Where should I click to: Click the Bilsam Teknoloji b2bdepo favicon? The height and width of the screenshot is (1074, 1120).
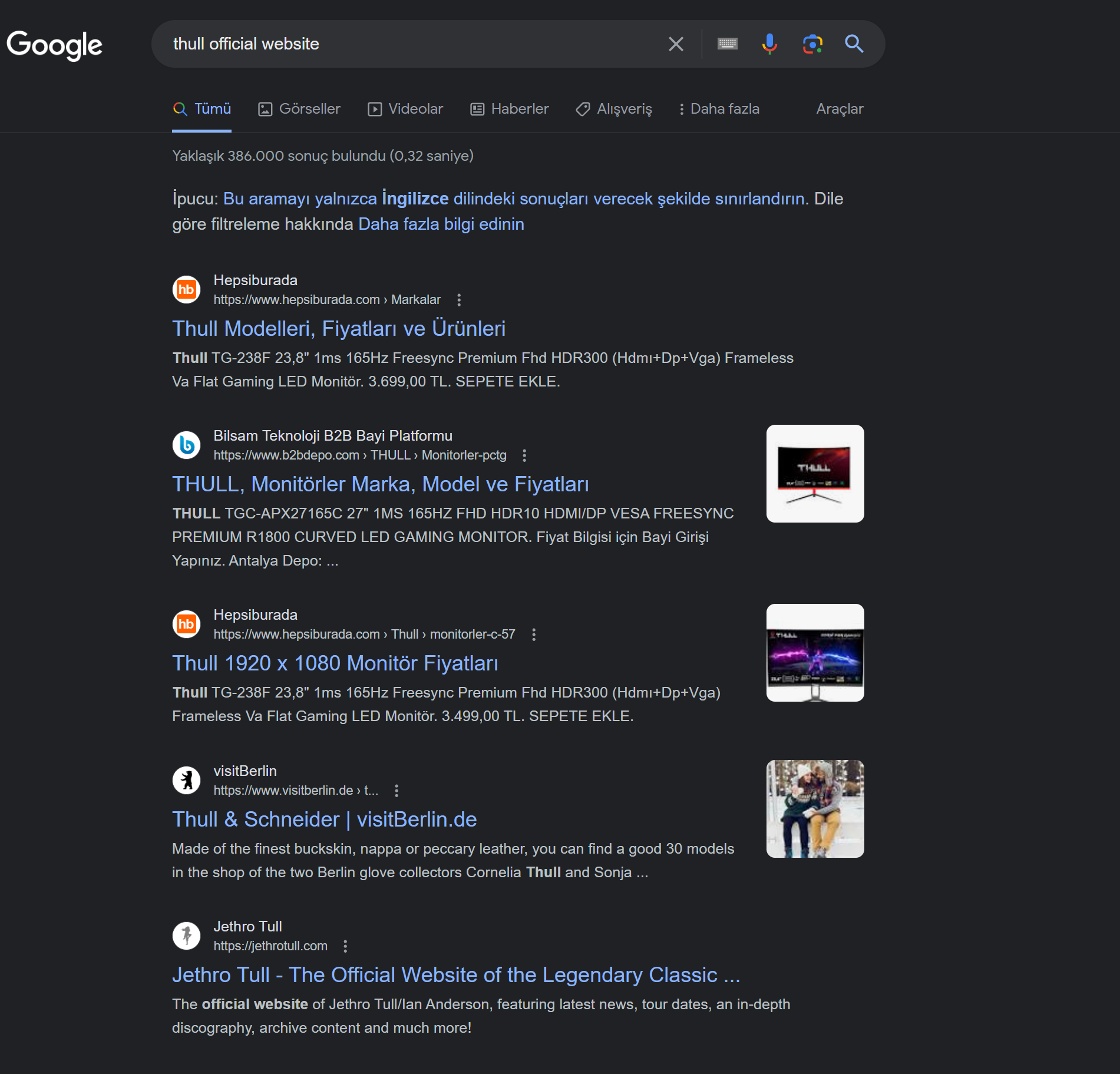point(186,445)
